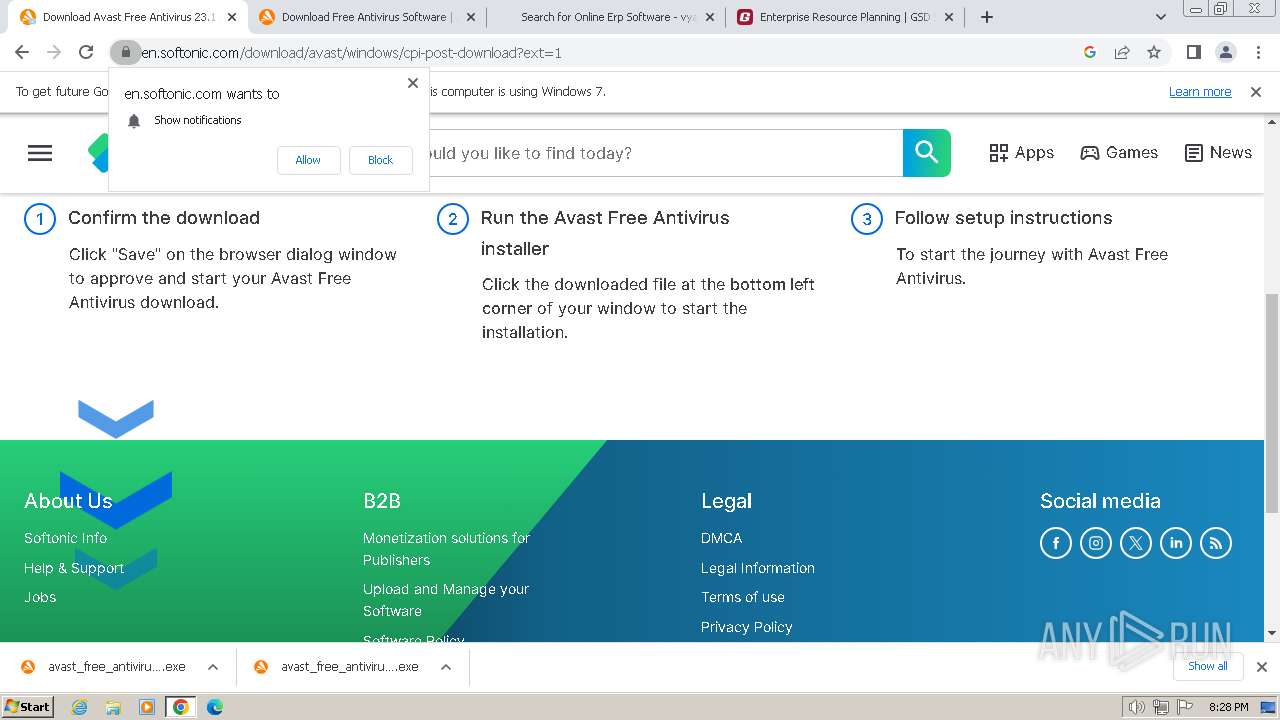Expand options for second avast download
The height and width of the screenshot is (720, 1280).
point(446,667)
